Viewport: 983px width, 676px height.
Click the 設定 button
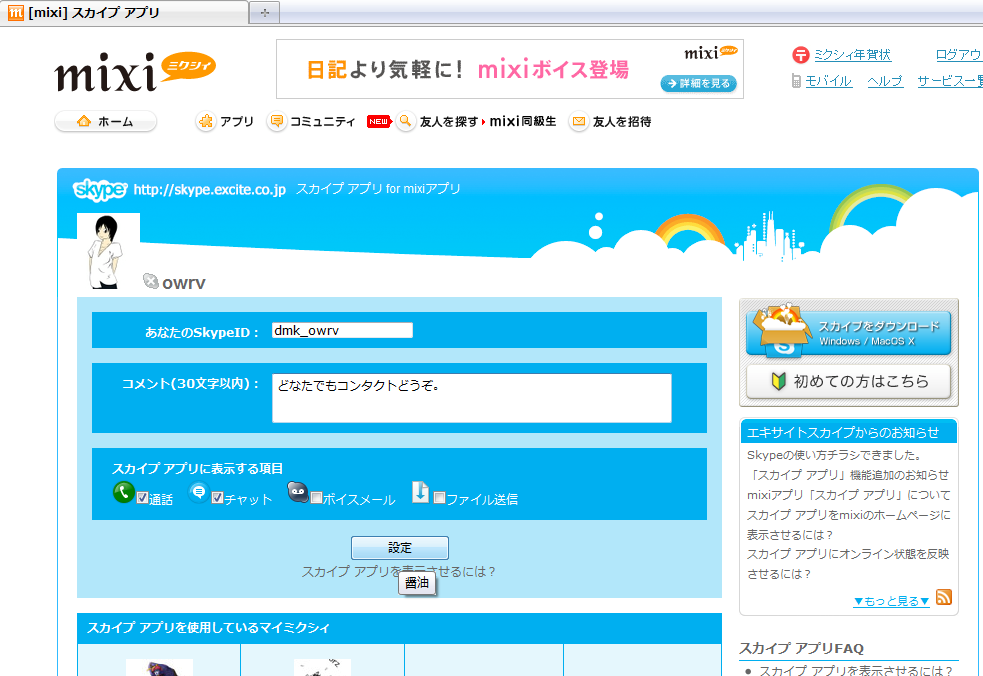[399, 547]
